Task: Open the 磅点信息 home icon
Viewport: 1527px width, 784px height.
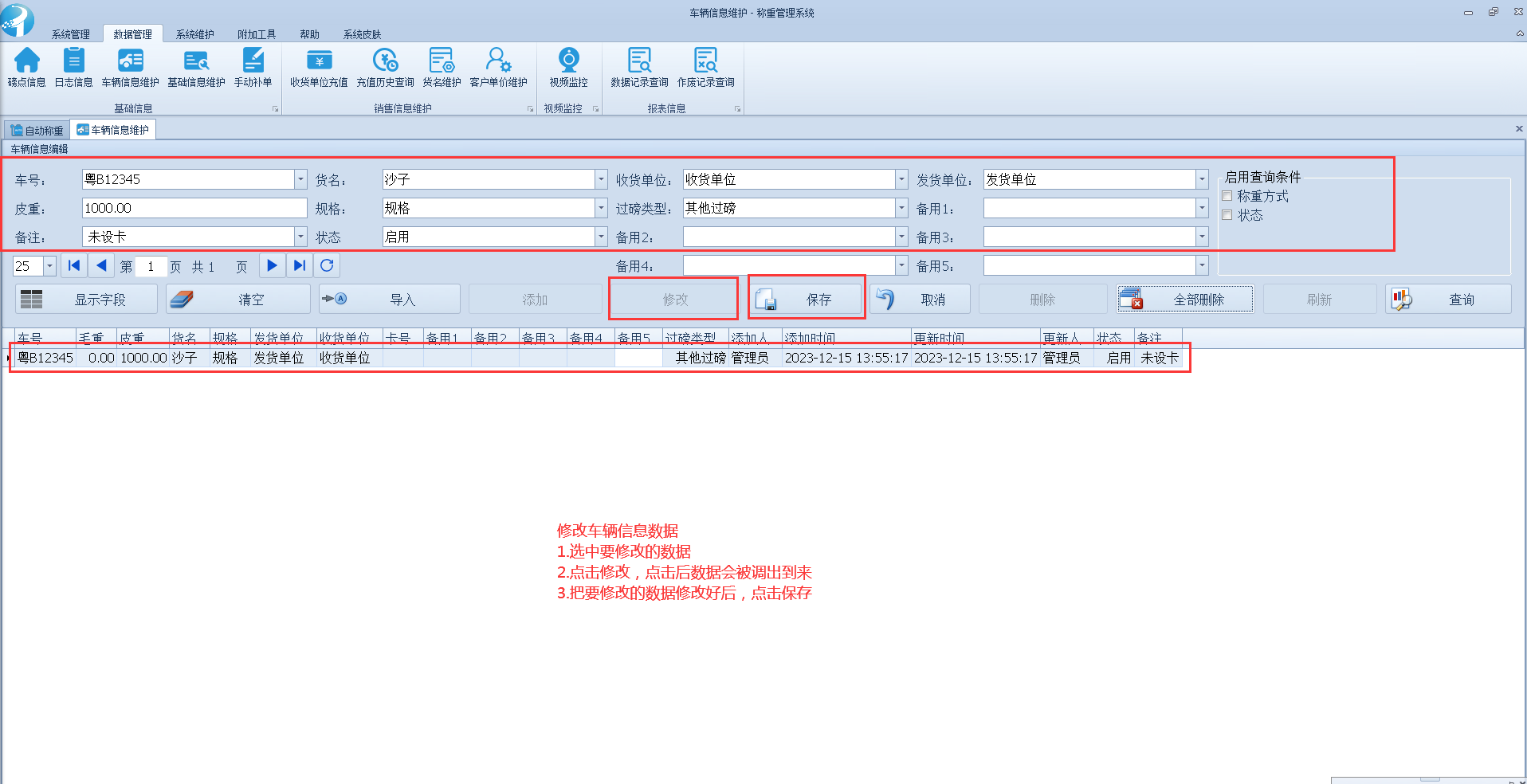Action: pyautogui.click(x=26, y=67)
